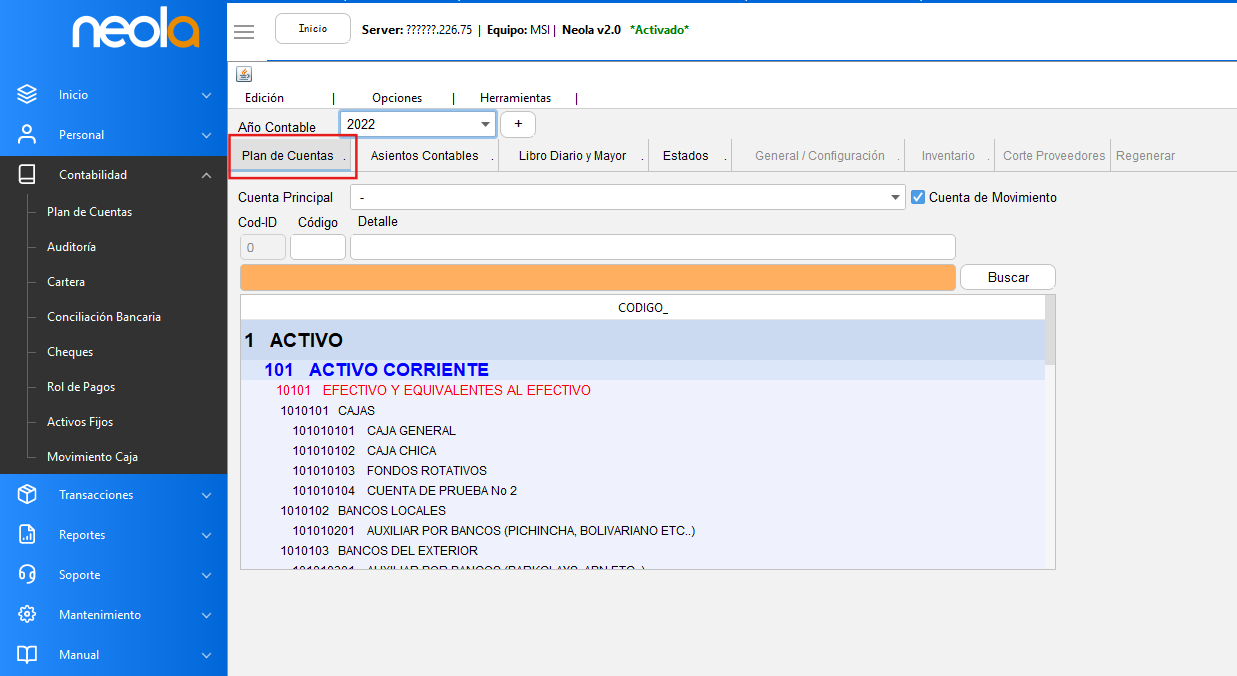Click the Inicio layers icon in sidebar
This screenshot has width=1237, height=676.
27,95
